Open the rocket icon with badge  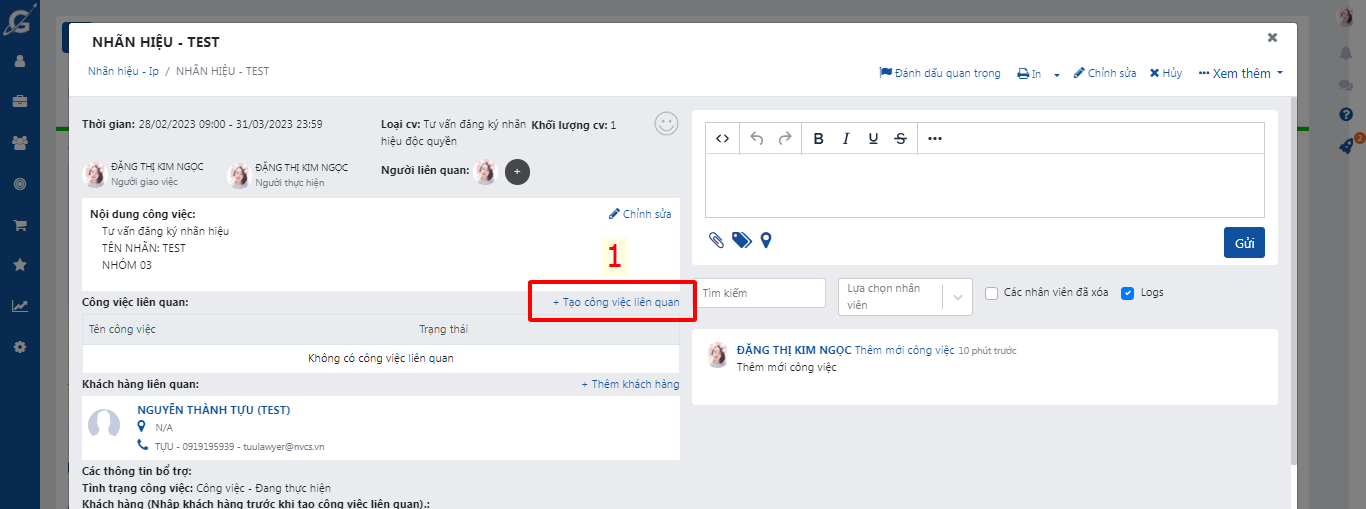pos(1347,145)
